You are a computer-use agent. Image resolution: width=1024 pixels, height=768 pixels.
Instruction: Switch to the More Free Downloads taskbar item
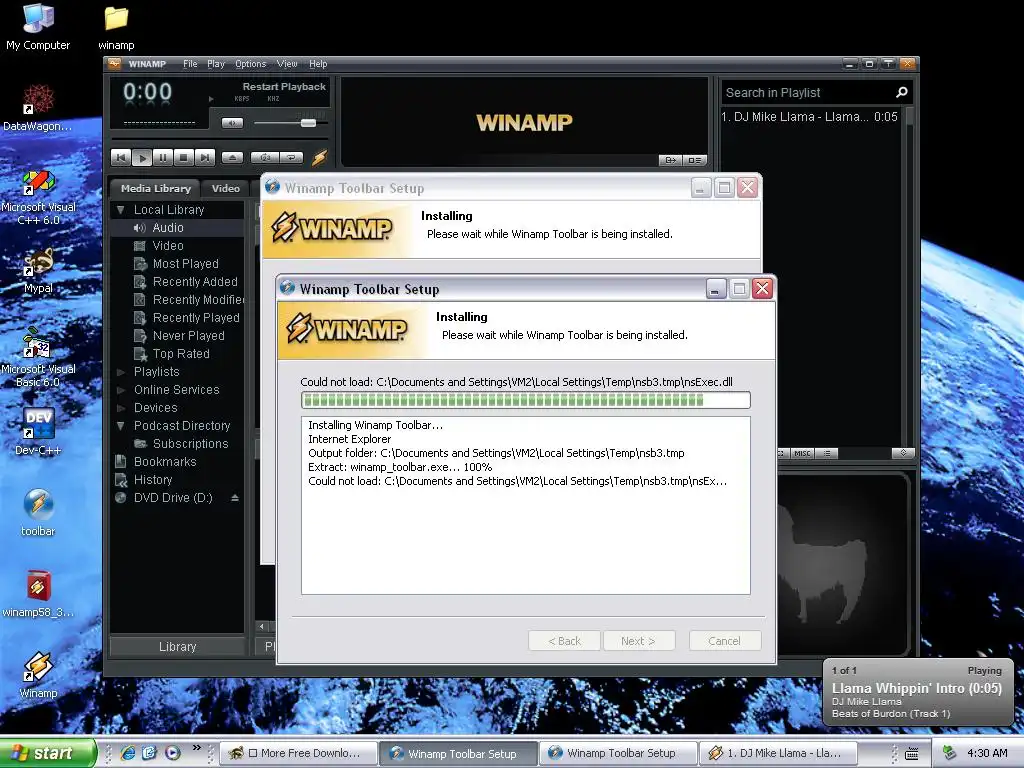(x=297, y=753)
